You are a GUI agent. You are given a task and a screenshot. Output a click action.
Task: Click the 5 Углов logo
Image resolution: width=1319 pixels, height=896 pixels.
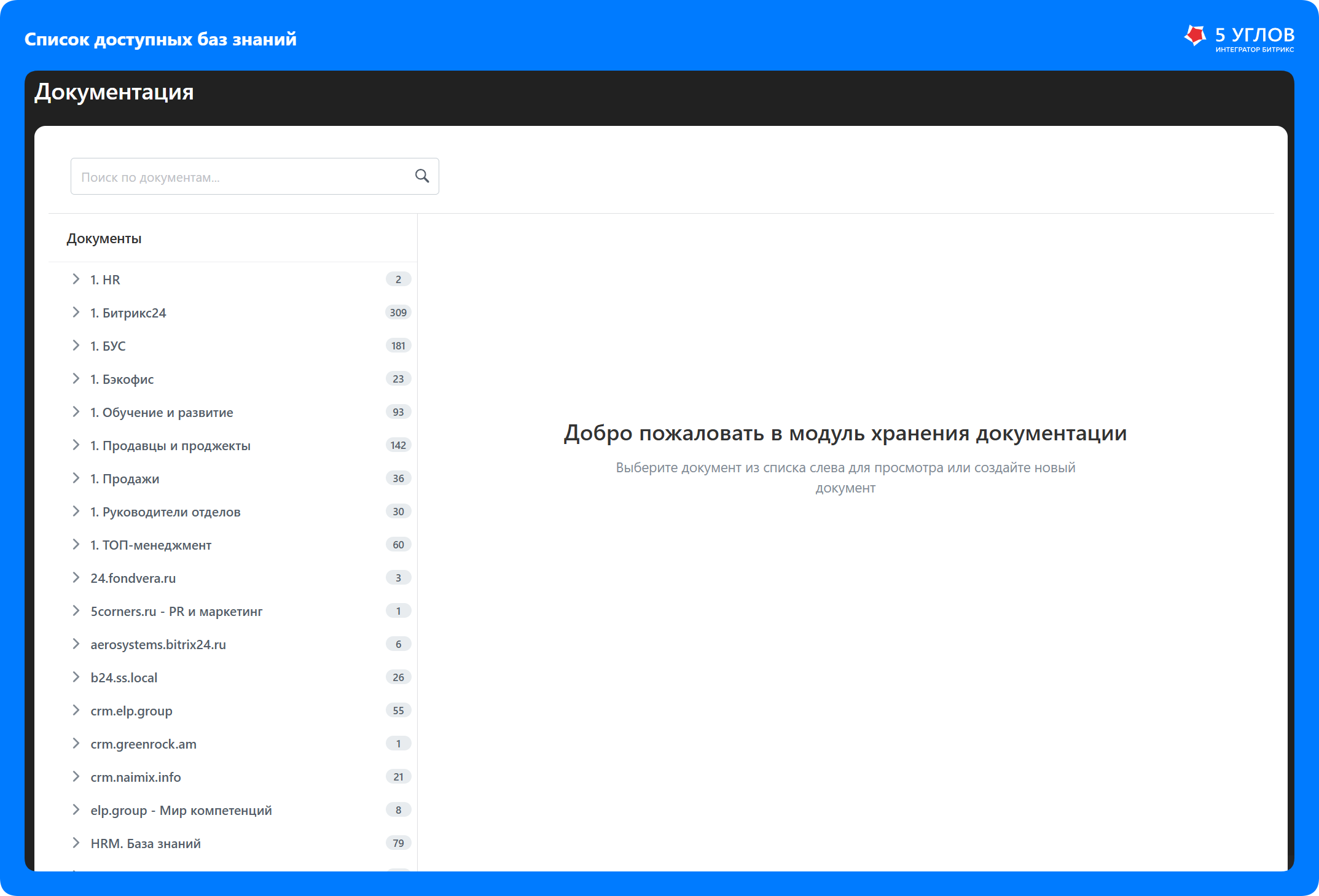(1239, 39)
